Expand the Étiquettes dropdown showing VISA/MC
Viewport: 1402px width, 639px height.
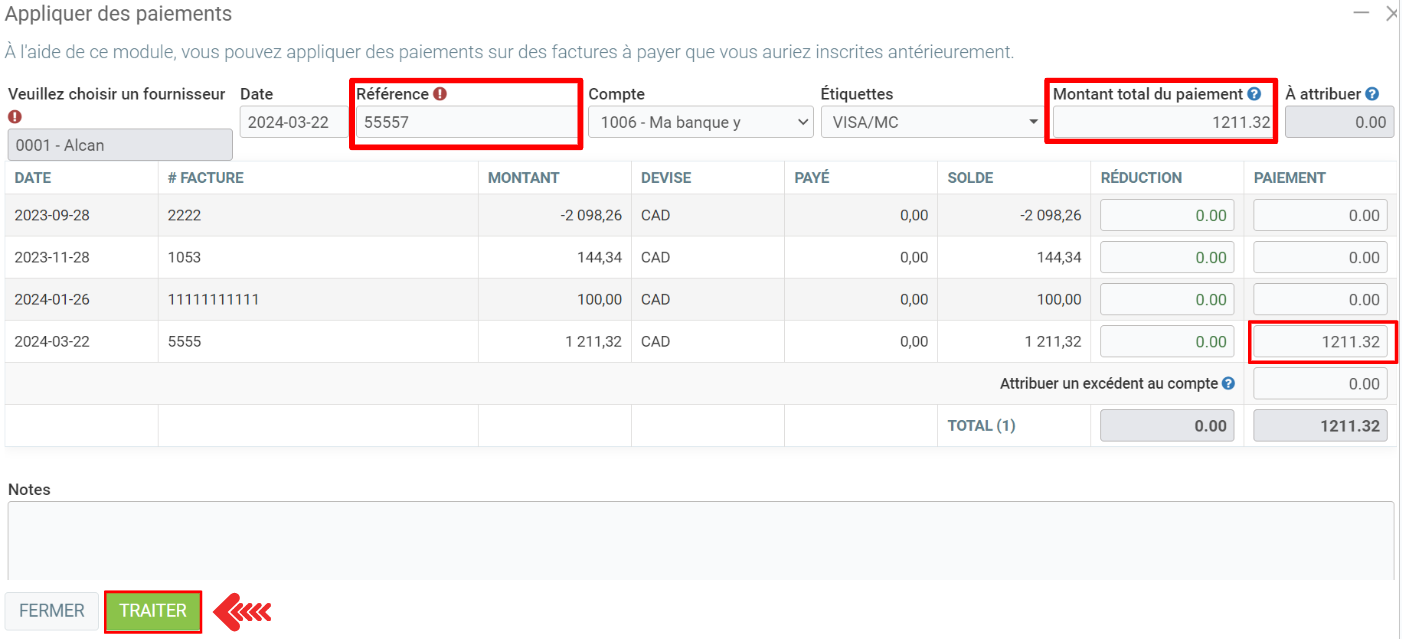point(932,122)
